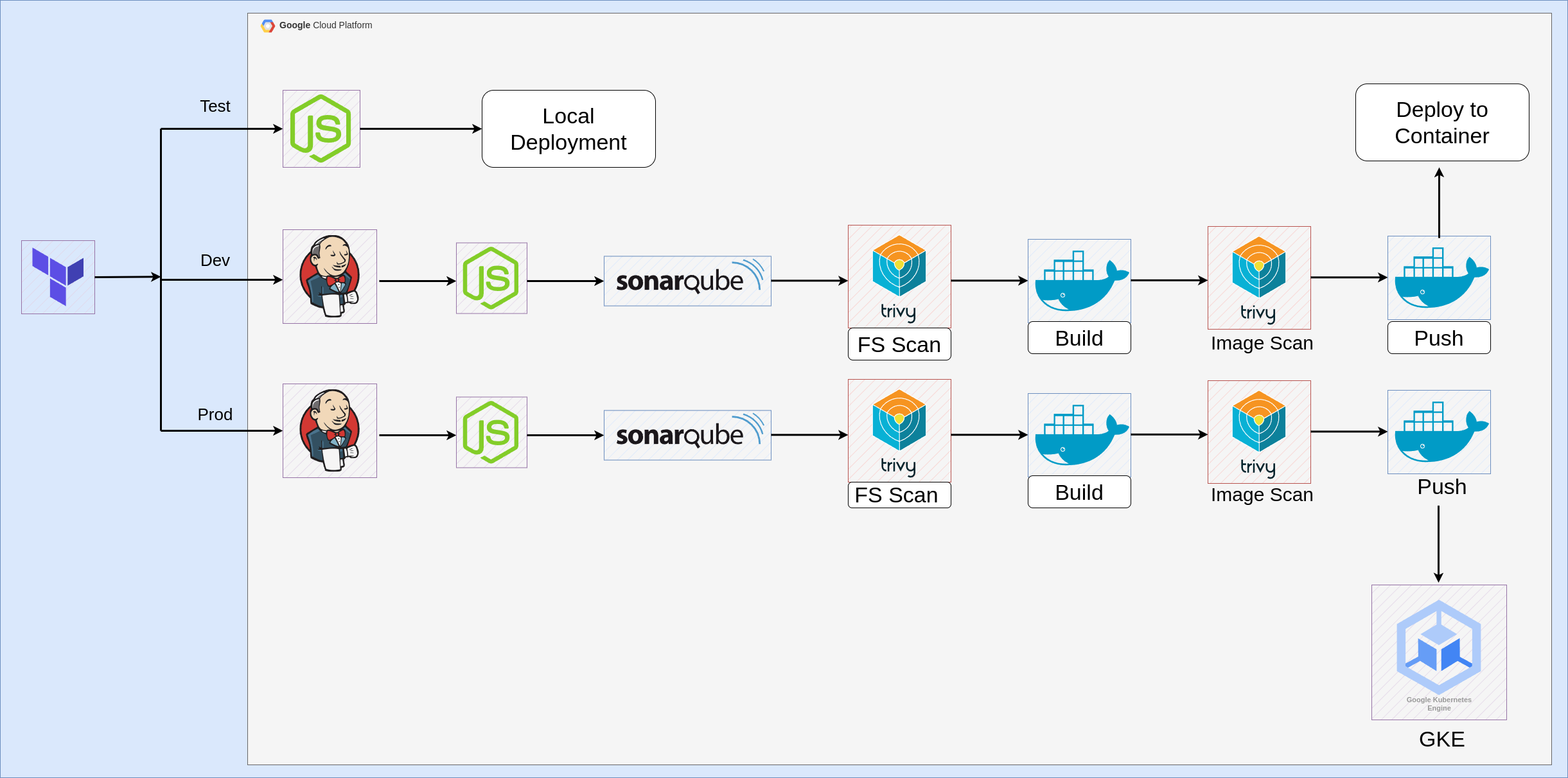Viewport: 1568px width, 778px height.
Task: Select Docker whale icon above Dev Push
Action: (1439, 278)
